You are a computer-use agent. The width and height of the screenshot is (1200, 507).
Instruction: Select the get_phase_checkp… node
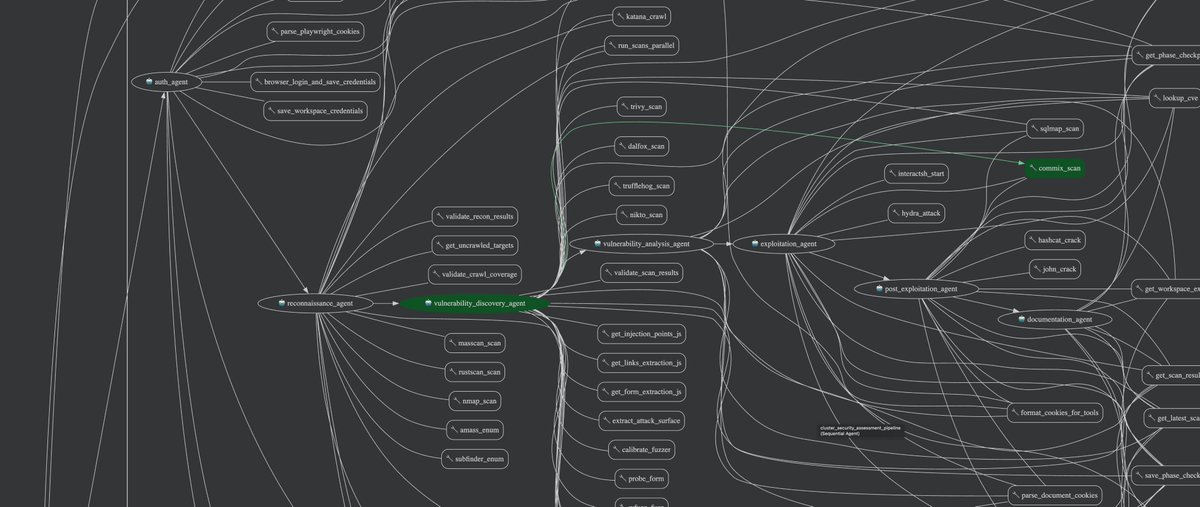(1167, 55)
